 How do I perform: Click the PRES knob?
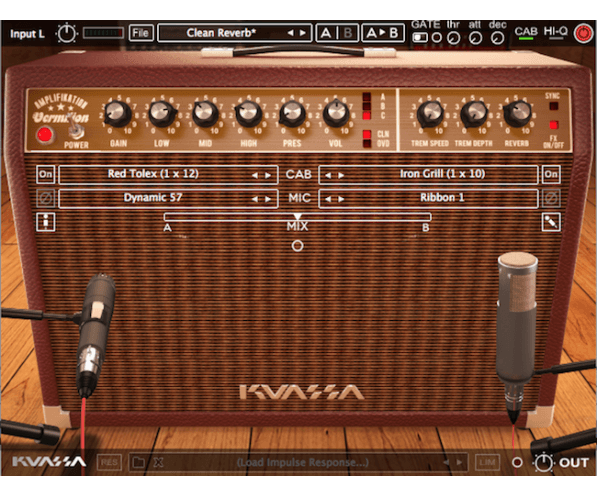coord(292,113)
